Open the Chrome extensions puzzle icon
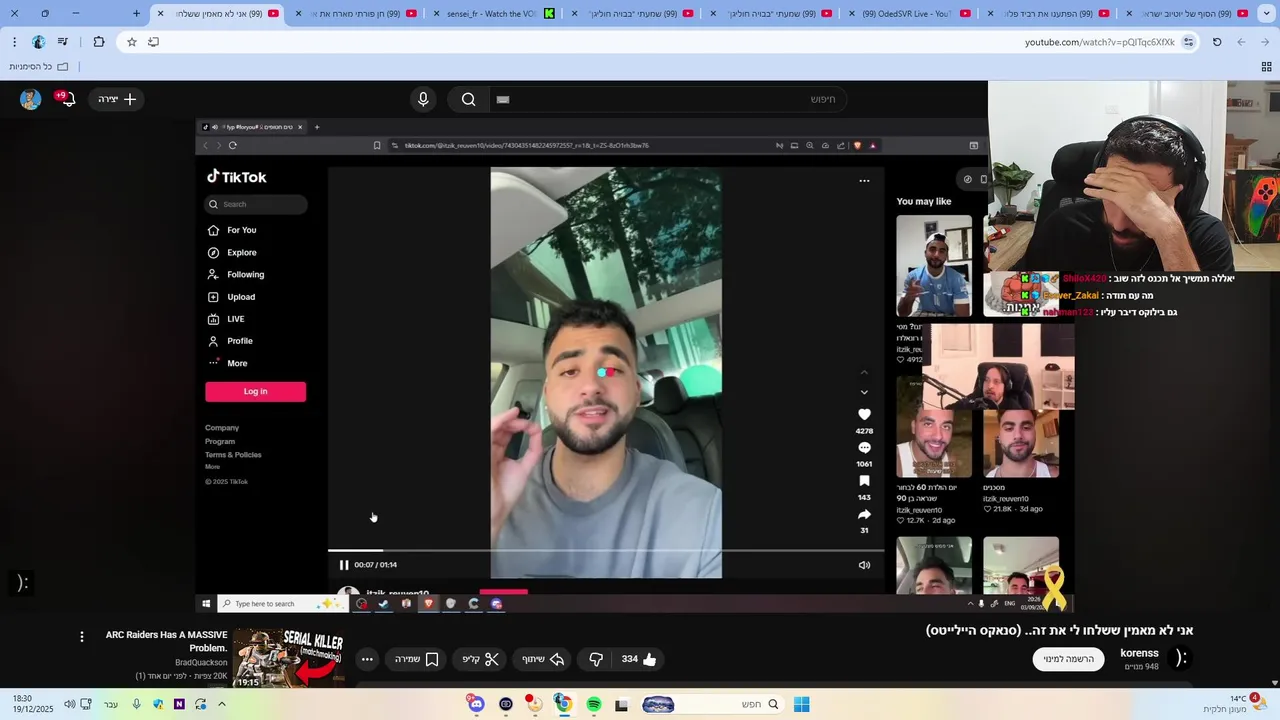This screenshot has width=1280, height=720. click(x=98, y=42)
